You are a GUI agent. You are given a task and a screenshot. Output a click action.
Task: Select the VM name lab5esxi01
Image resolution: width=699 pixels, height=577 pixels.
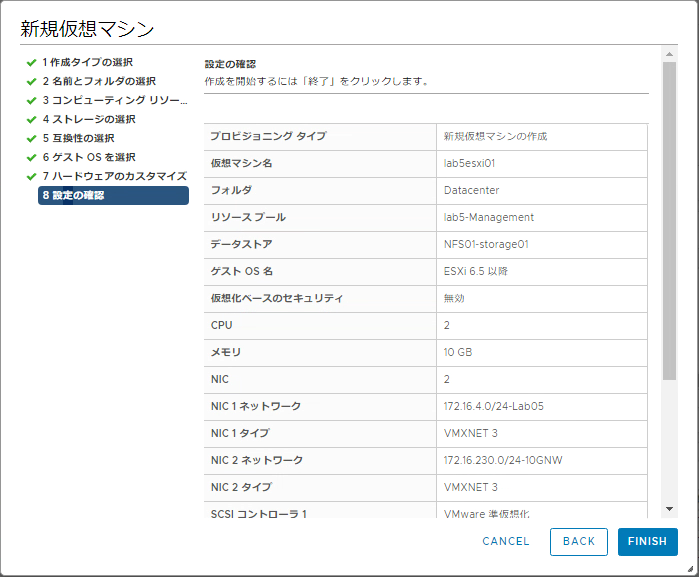pyautogui.click(x=469, y=163)
